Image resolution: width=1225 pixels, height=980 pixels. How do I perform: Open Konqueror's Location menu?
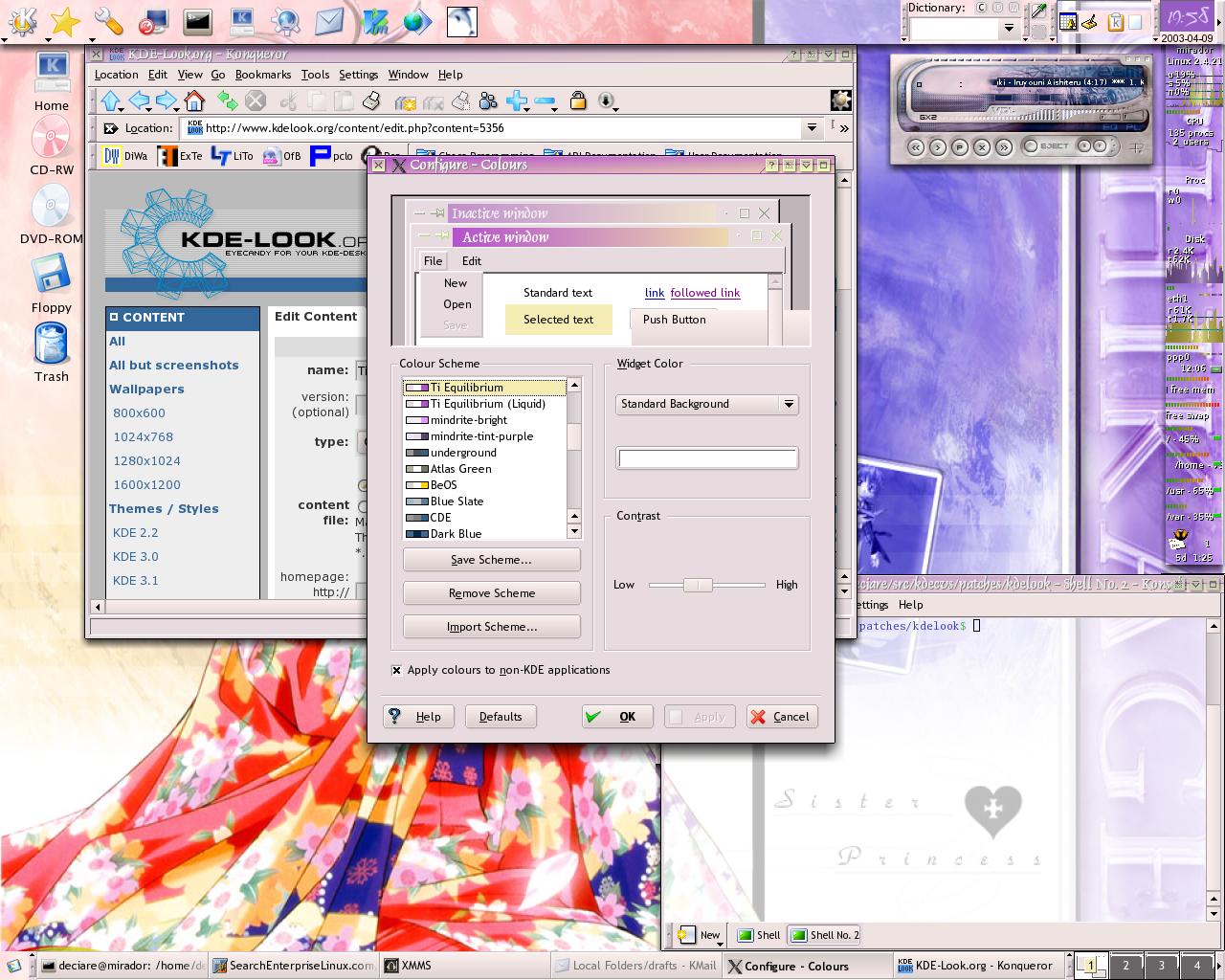coord(116,75)
